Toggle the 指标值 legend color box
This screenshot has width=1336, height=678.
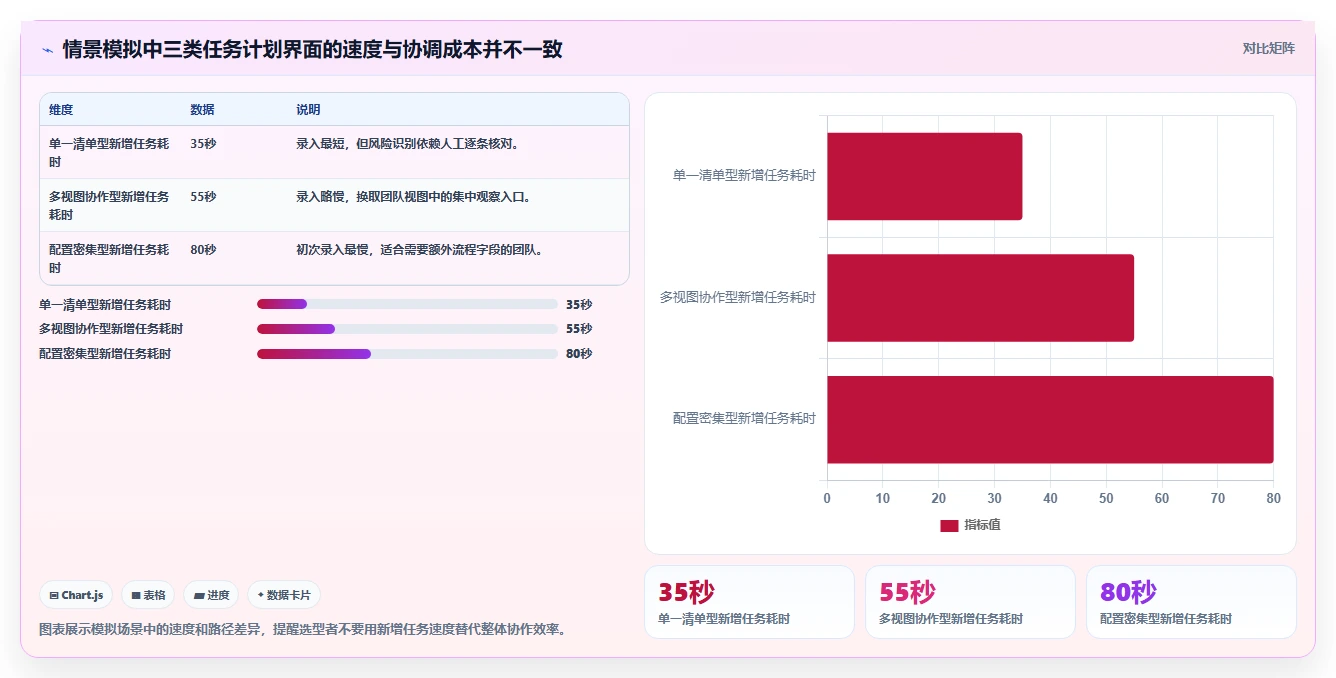click(x=949, y=526)
